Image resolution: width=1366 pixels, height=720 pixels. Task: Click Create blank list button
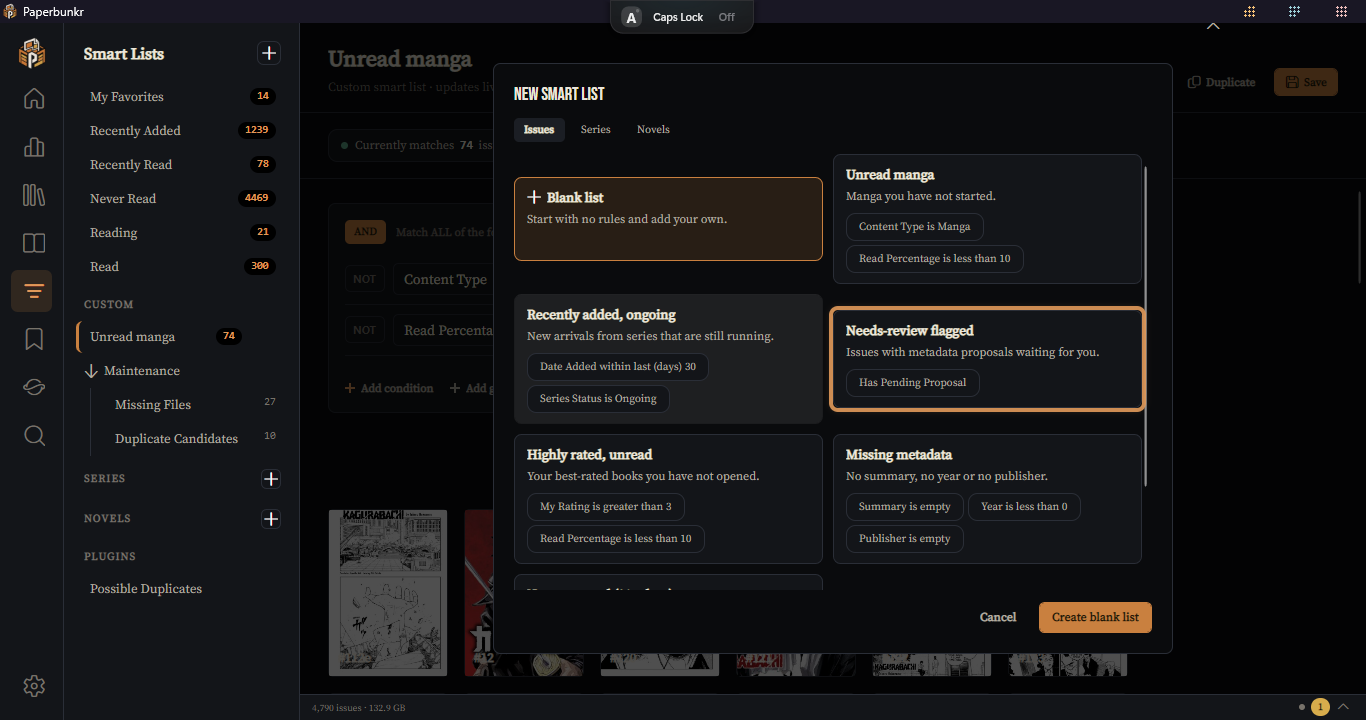(x=1095, y=618)
